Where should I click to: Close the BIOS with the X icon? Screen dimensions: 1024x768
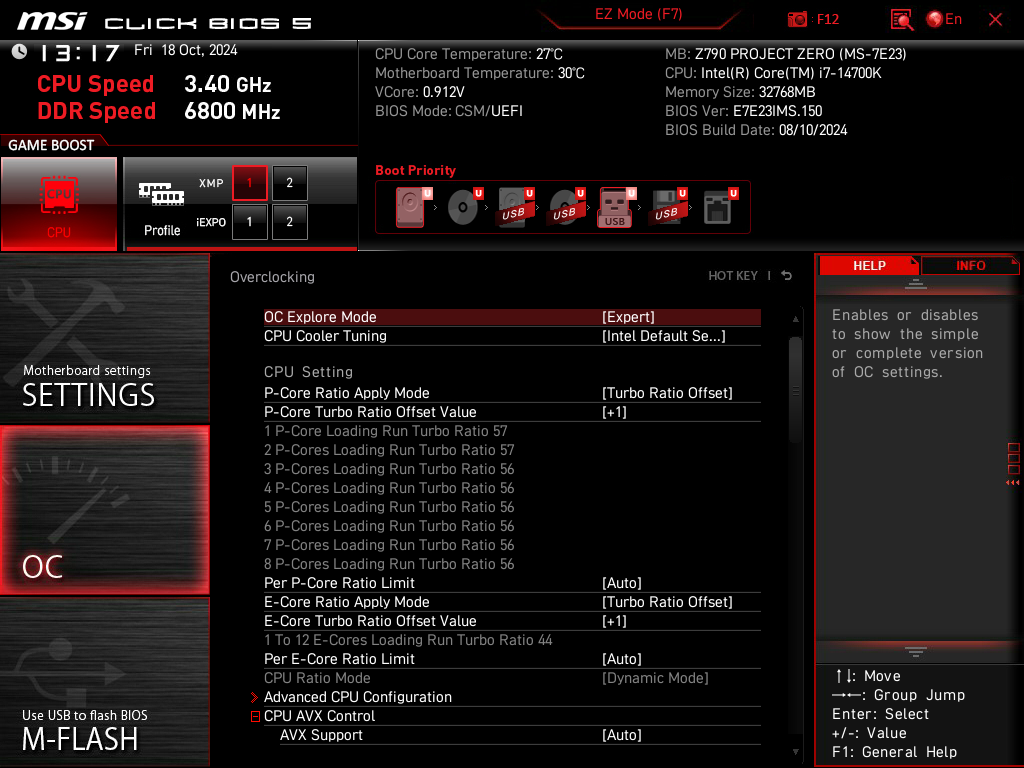995,20
